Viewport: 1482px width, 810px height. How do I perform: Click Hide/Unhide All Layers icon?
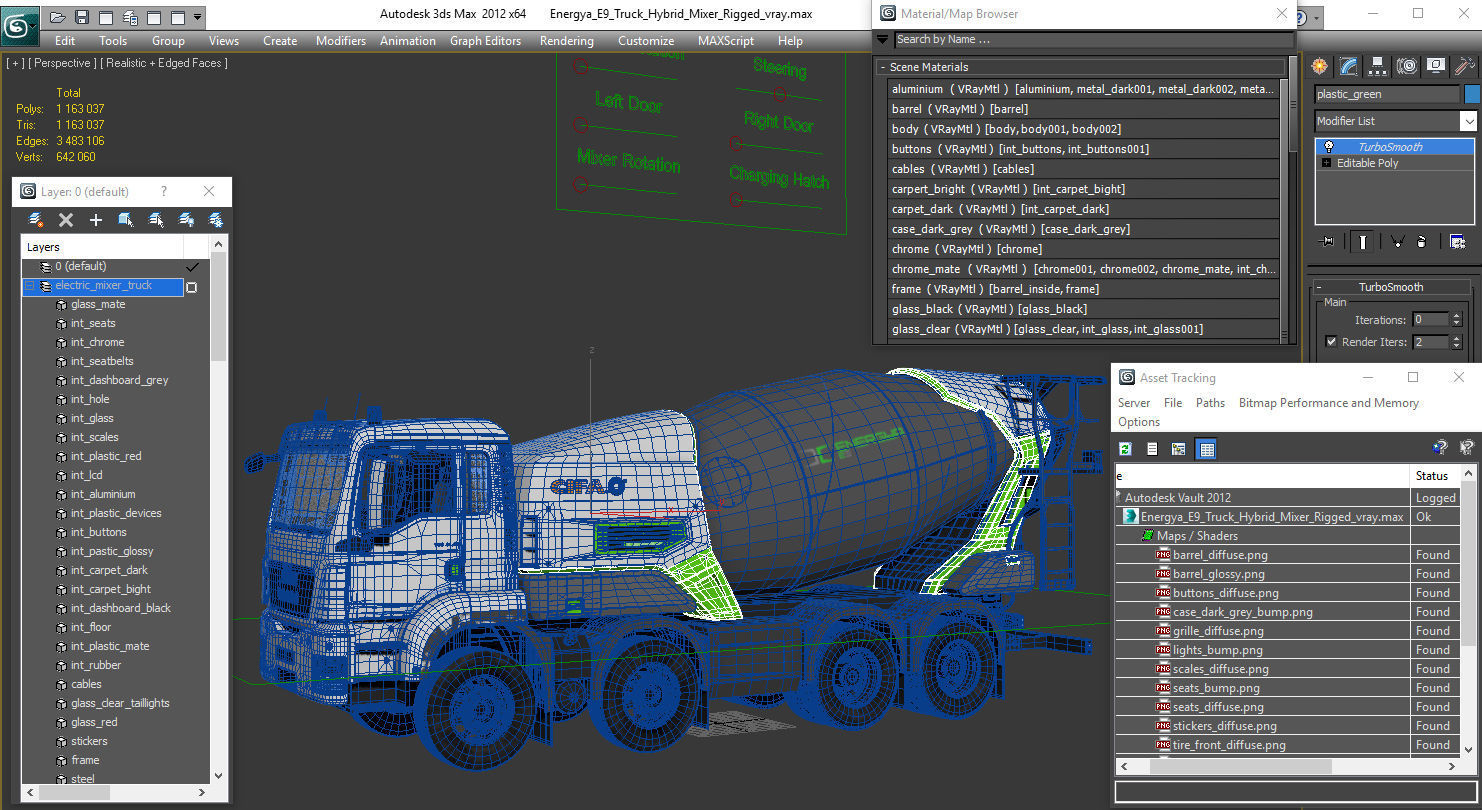[x=186, y=220]
